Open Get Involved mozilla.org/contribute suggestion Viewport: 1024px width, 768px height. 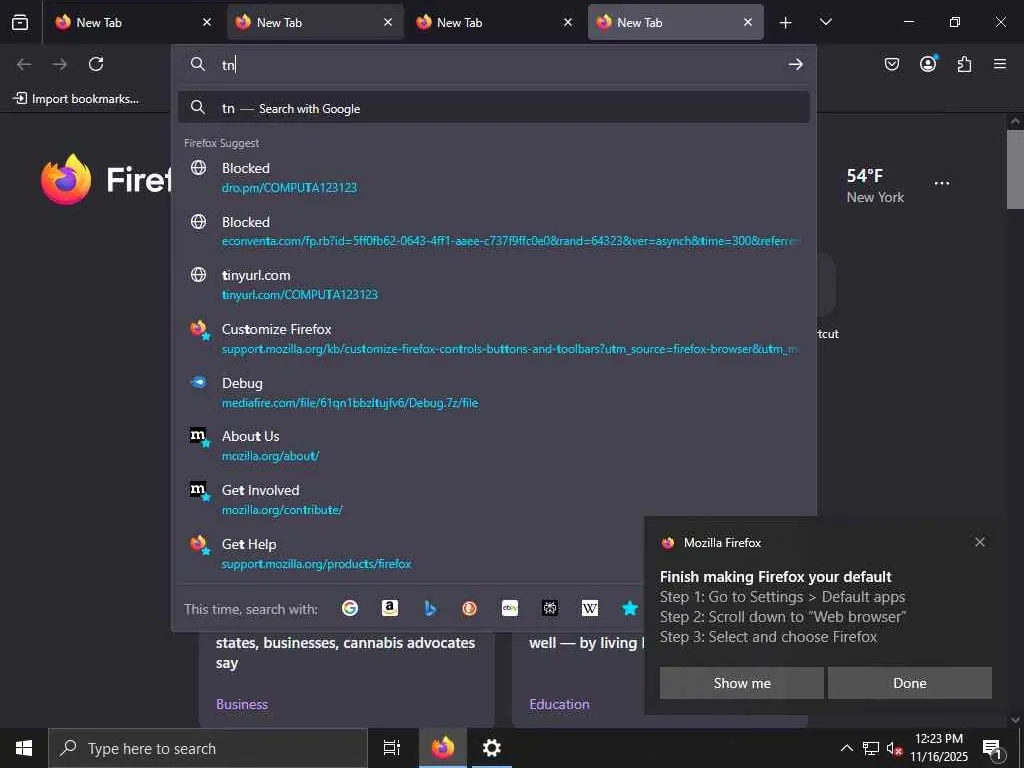[494, 500]
